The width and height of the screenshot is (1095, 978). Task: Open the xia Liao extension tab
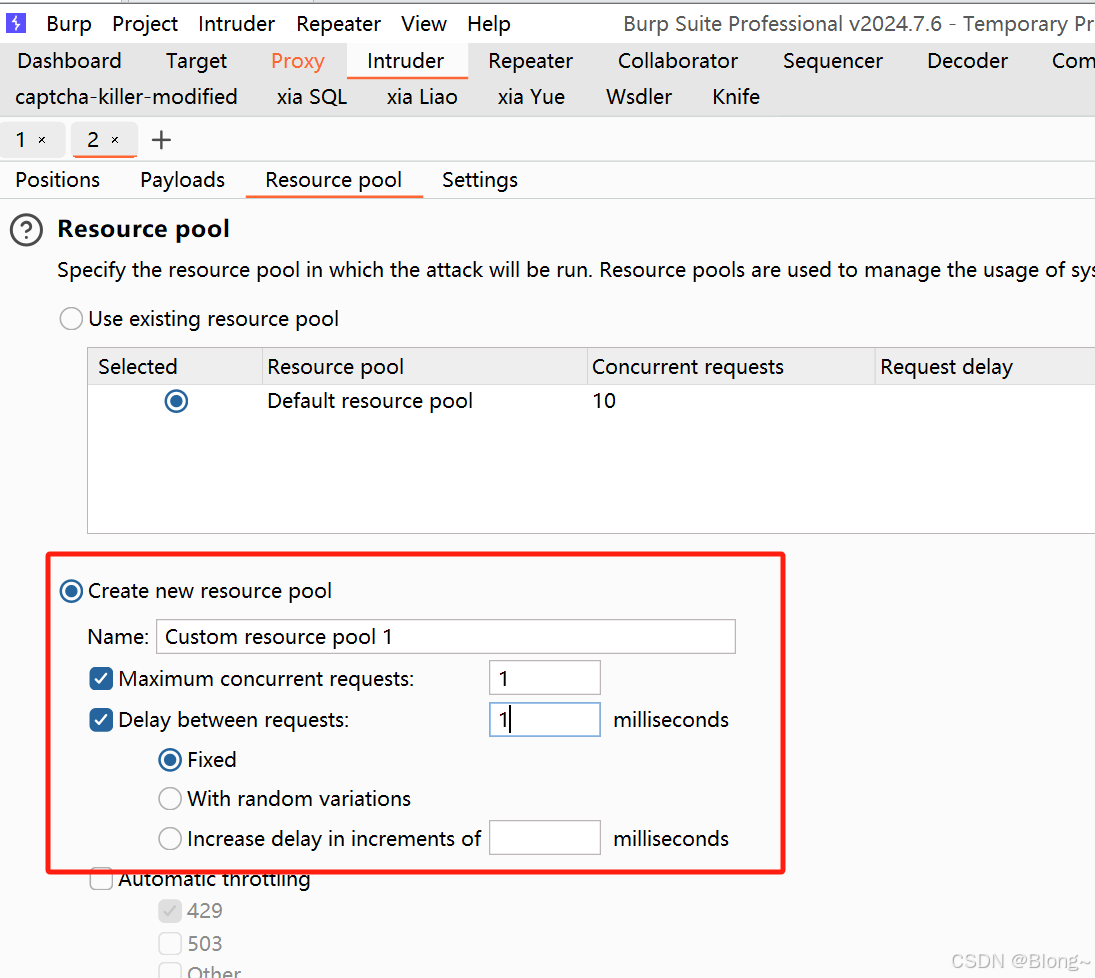422,96
